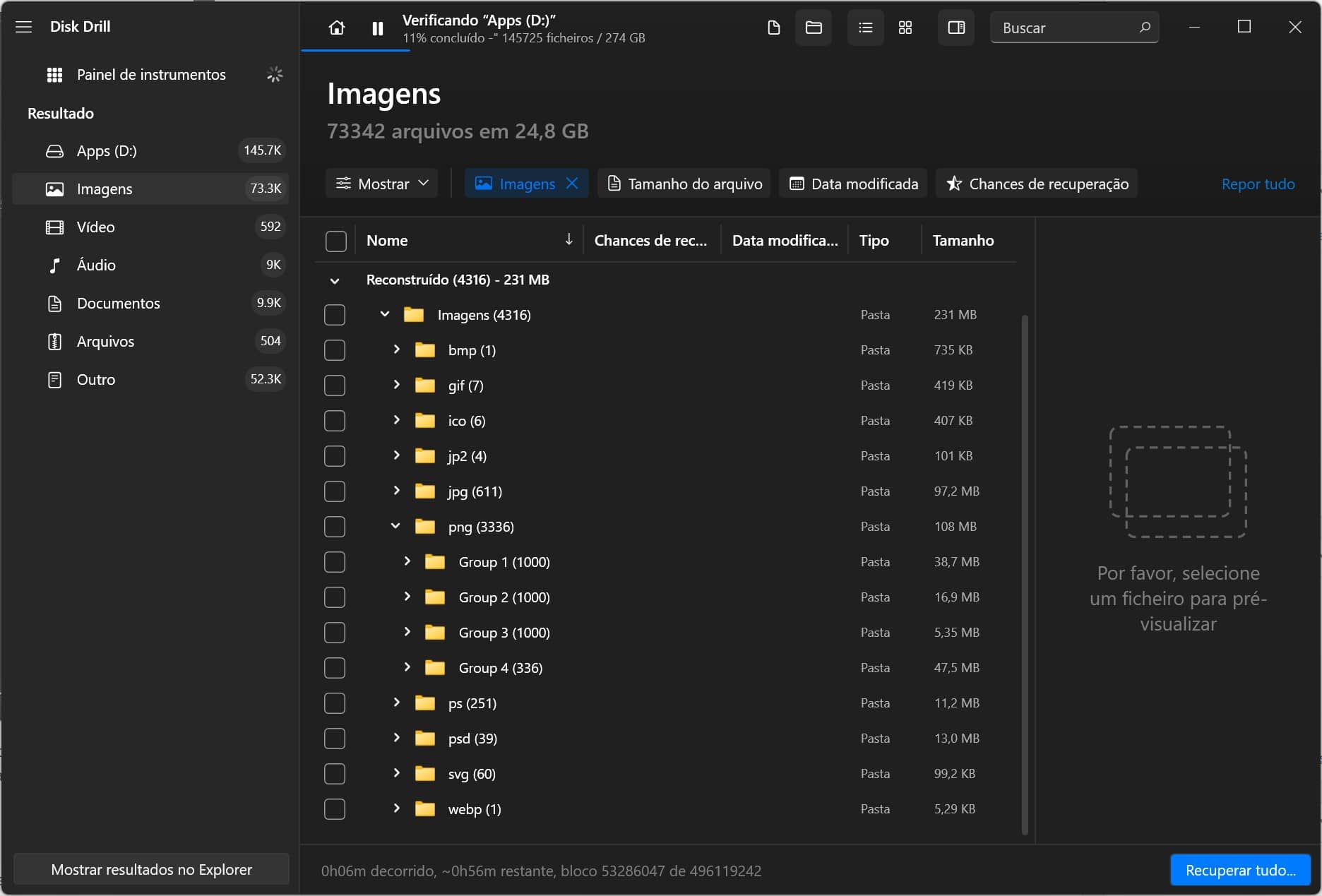Image resolution: width=1322 pixels, height=896 pixels.
Task: Expand the gif (7) folder
Action: (396, 385)
